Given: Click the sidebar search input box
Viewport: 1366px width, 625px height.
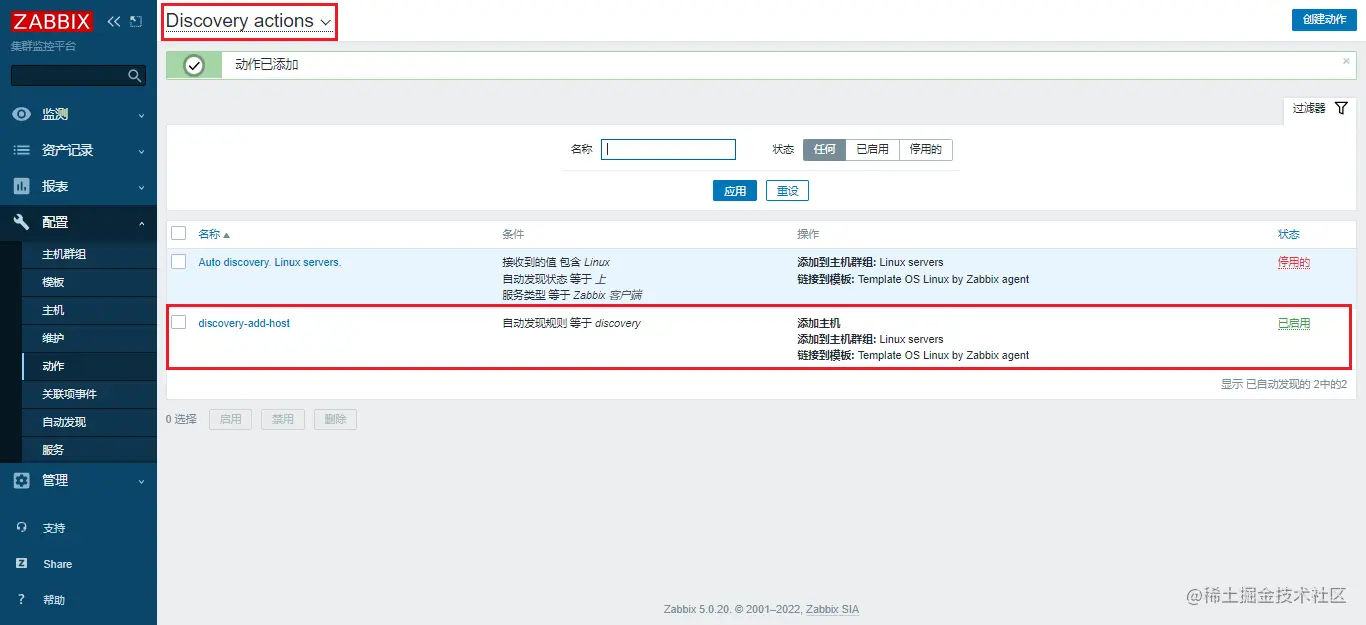Looking at the screenshot, I should pos(70,76).
